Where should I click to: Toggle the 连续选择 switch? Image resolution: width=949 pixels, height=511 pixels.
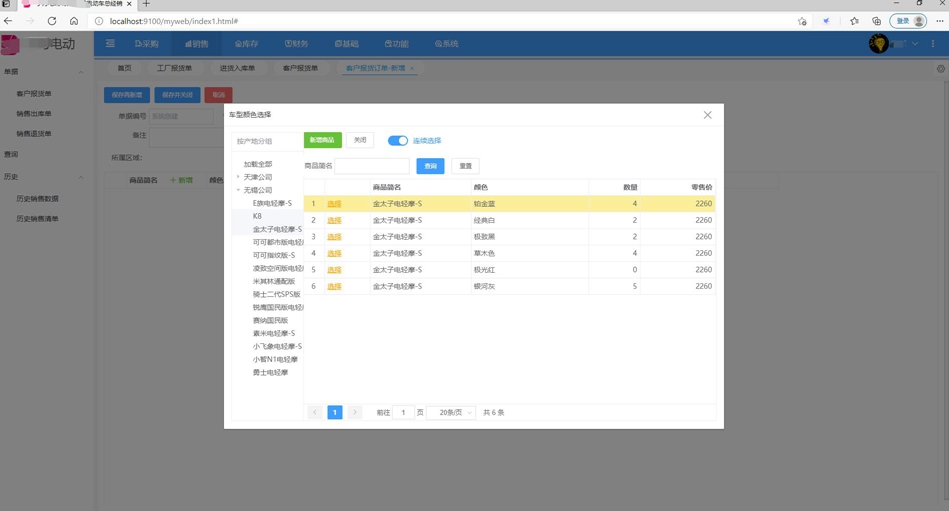coord(398,141)
